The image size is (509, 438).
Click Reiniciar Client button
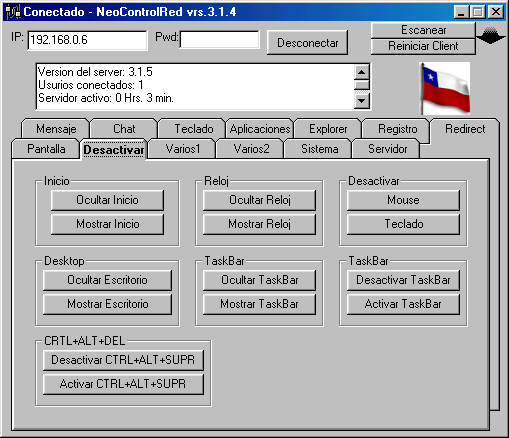click(x=423, y=46)
